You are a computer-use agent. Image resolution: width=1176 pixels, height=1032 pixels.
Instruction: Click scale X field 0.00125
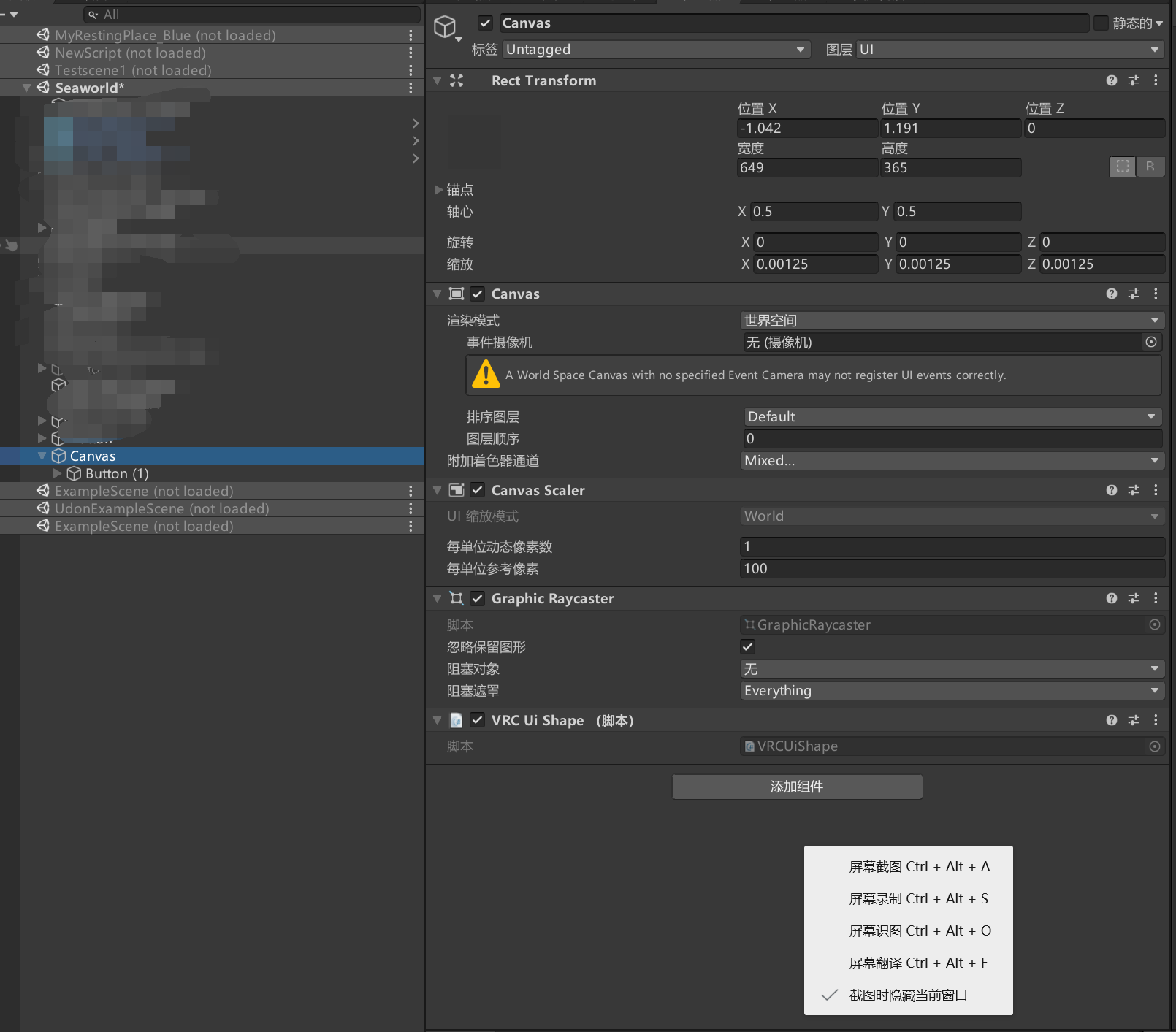click(815, 264)
